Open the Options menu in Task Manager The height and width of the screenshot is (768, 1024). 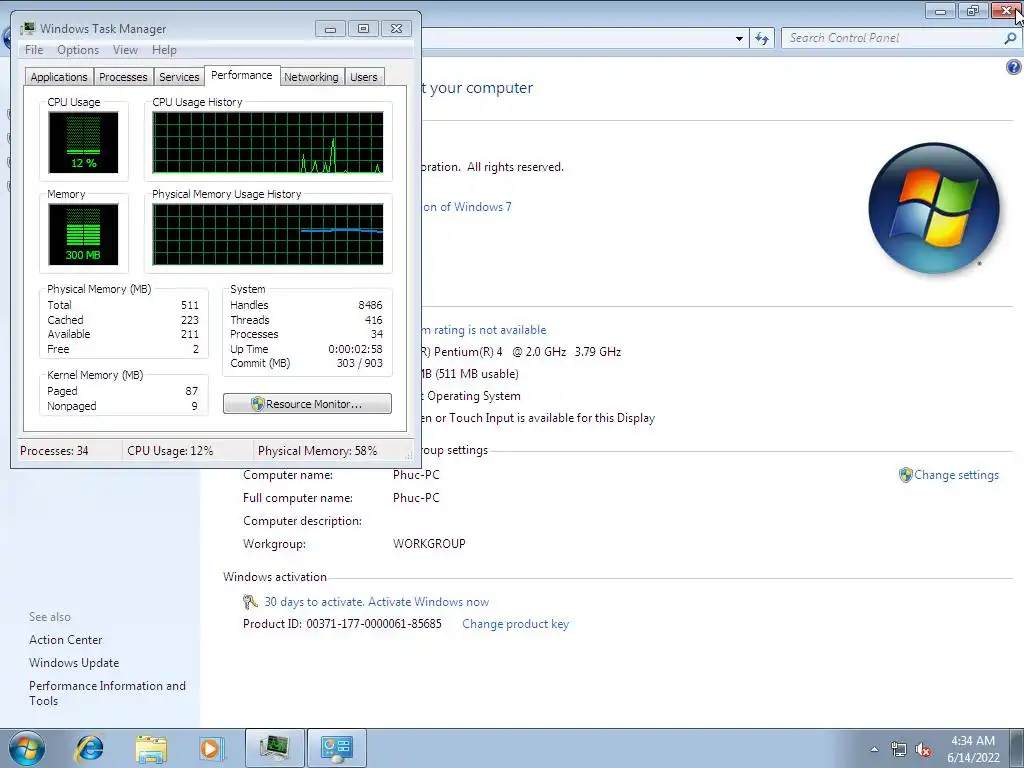(x=78, y=50)
